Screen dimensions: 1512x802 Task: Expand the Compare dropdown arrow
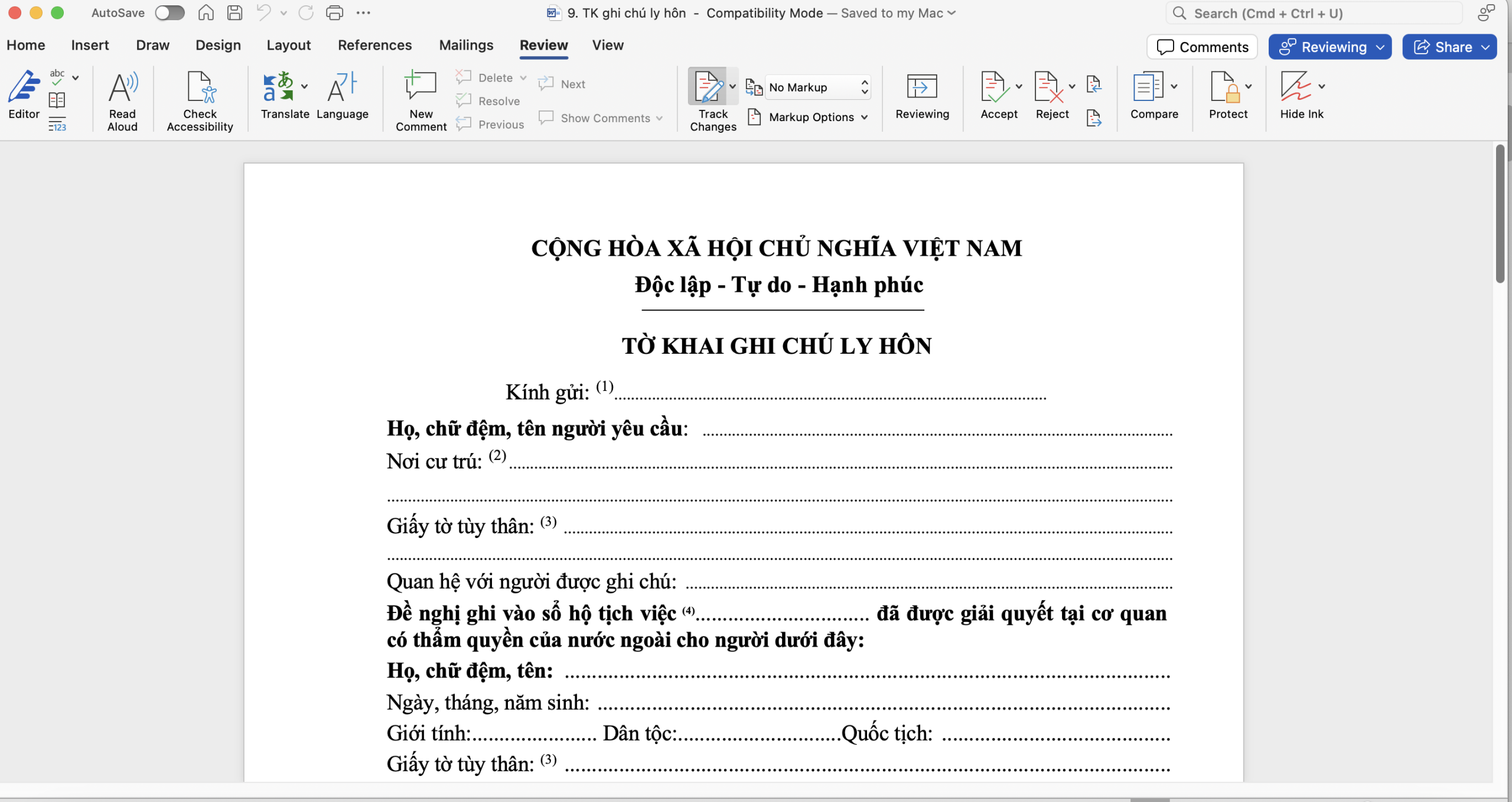(1174, 86)
